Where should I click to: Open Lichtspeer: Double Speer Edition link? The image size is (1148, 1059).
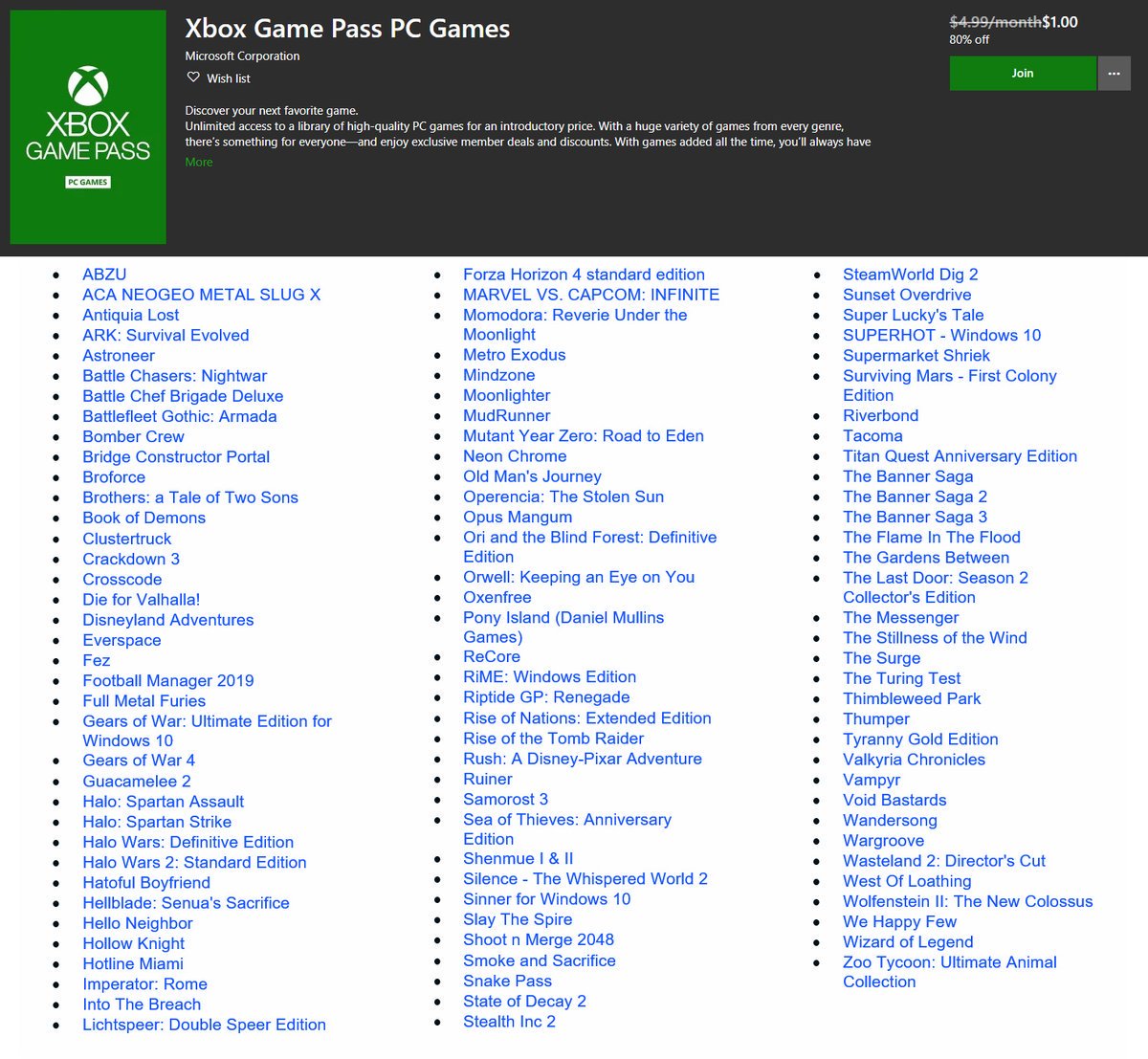pyautogui.click(x=205, y=1025)
